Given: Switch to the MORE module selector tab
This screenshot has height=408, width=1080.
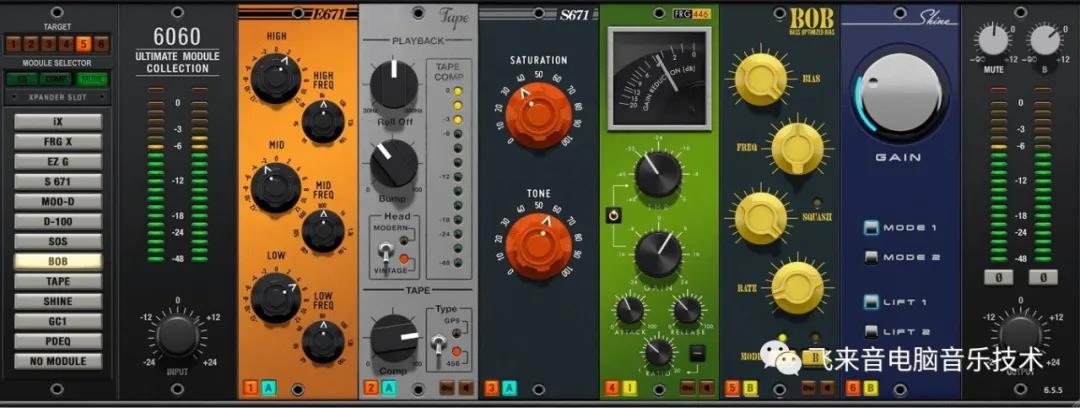Looking at the screenshot, I should coord(92,79).
